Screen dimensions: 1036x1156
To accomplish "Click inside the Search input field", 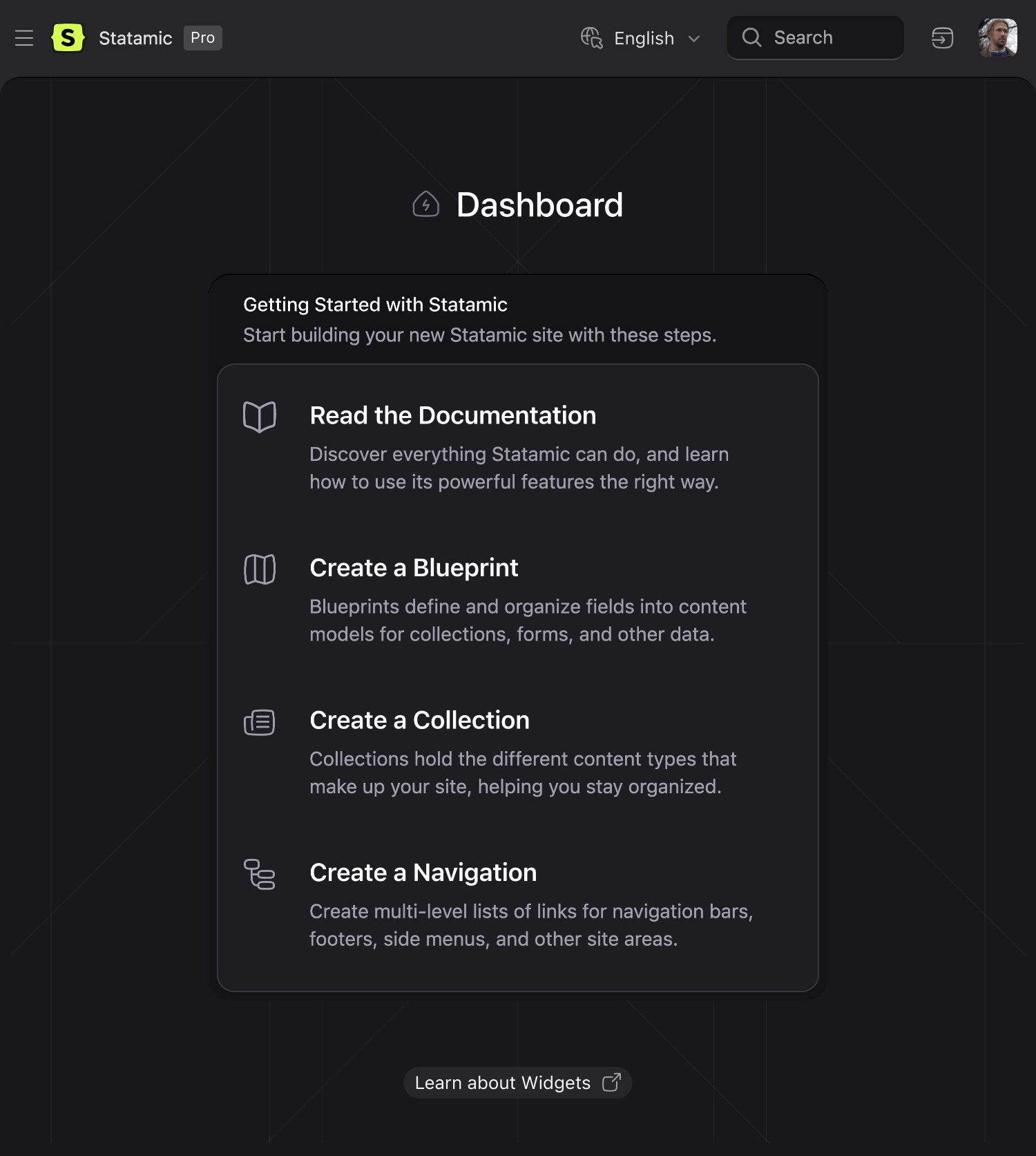I will (815, 38).
